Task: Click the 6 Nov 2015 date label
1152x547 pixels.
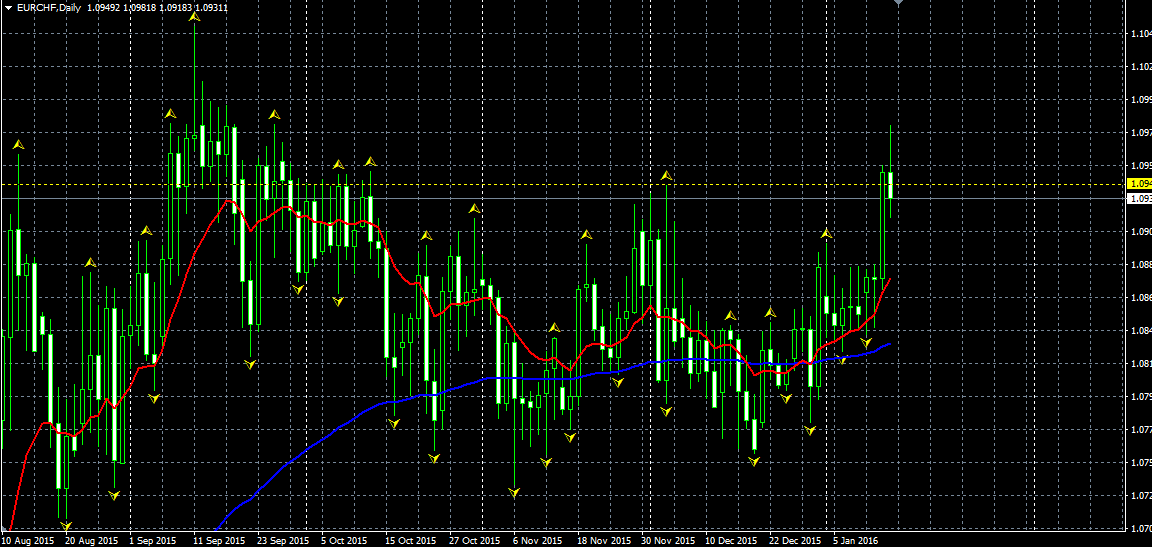Action: coord(537,540)
